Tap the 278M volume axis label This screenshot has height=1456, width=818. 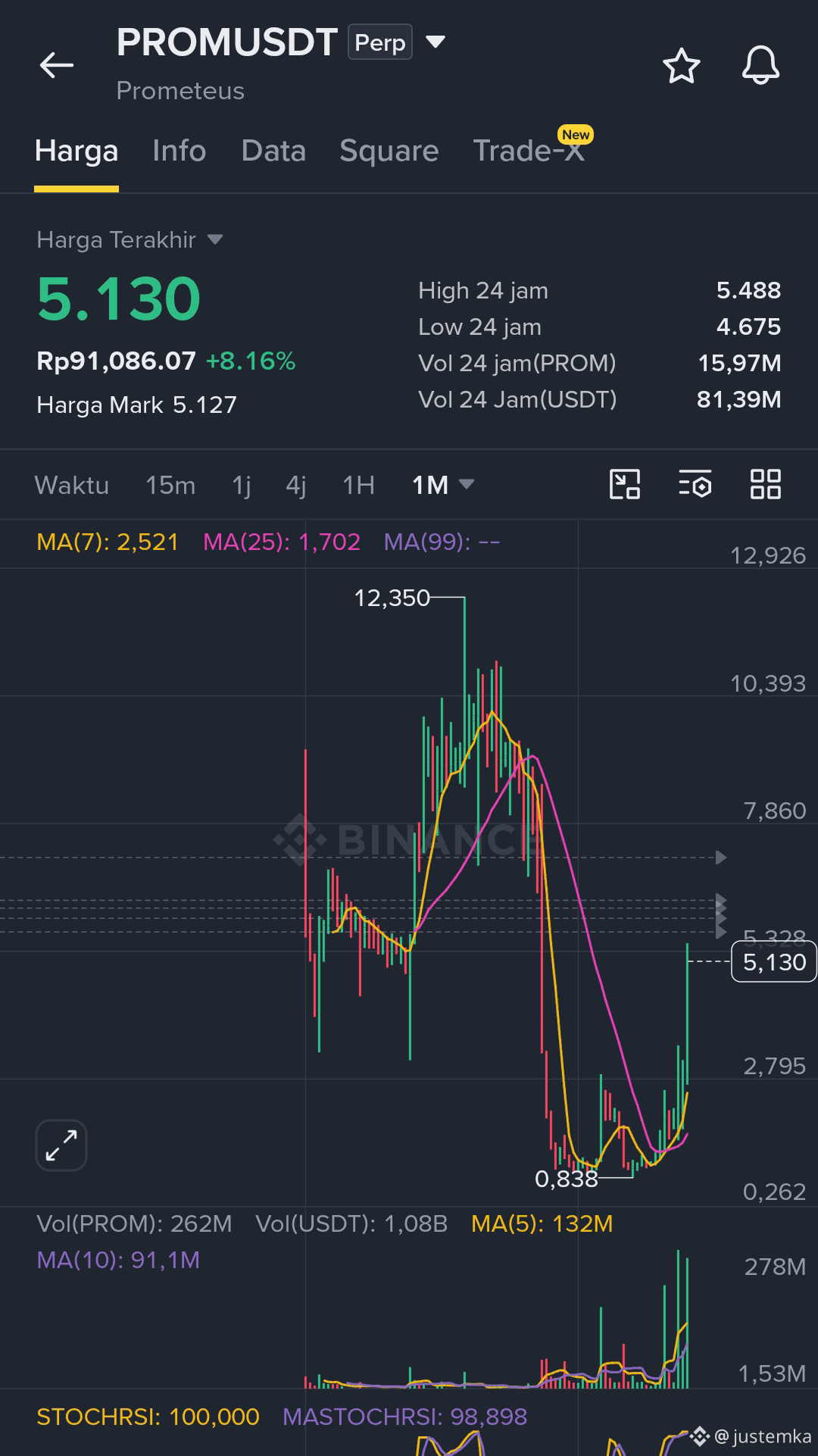pyautogui.click(x=775, y=1267)
